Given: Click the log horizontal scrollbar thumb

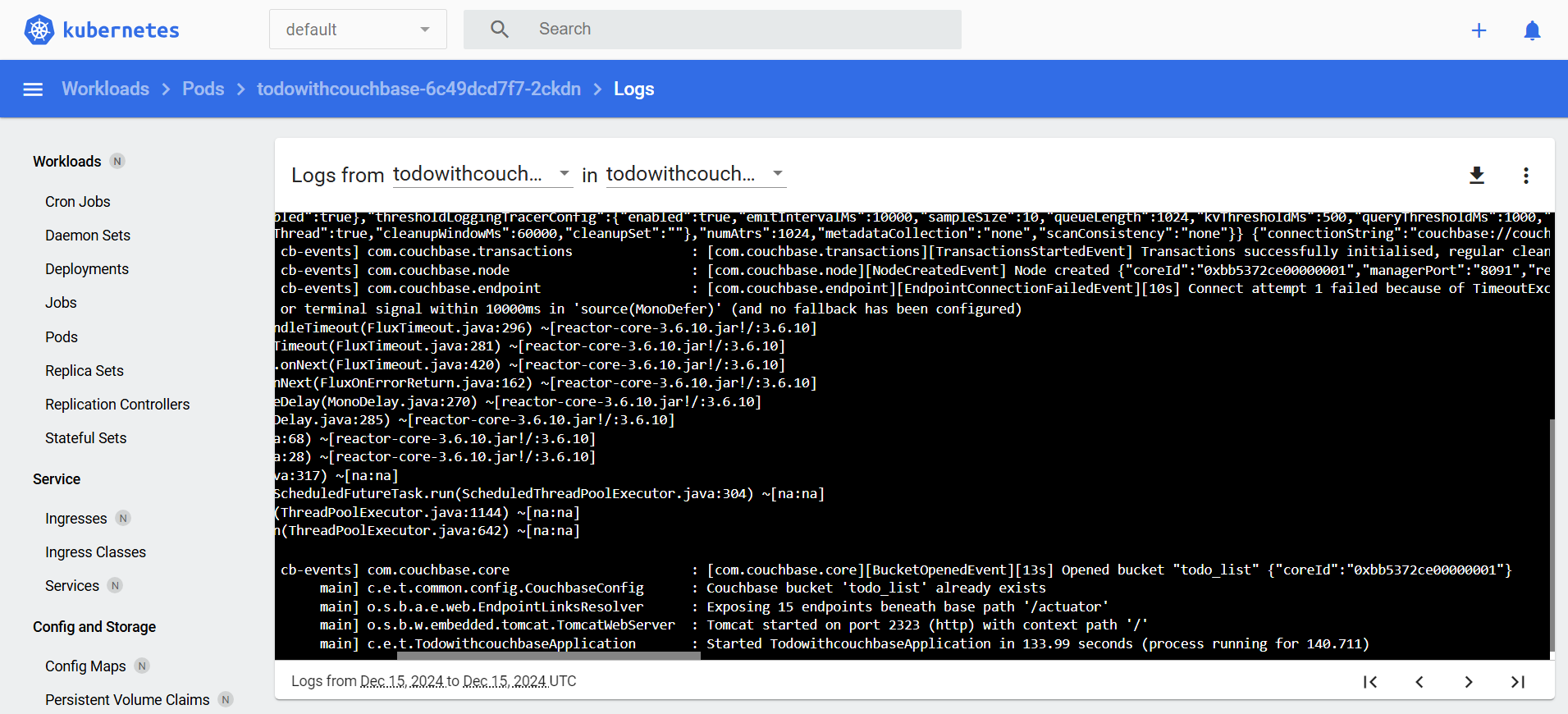Looking at the screenshot, I should tap(548, 656).
